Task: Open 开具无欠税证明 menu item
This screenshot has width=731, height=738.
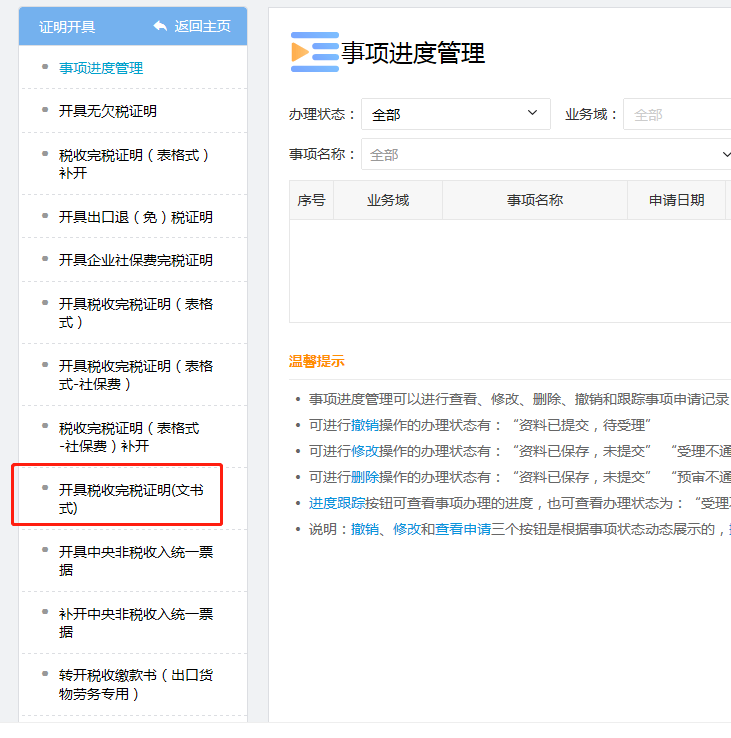Action: pos(108,111)
